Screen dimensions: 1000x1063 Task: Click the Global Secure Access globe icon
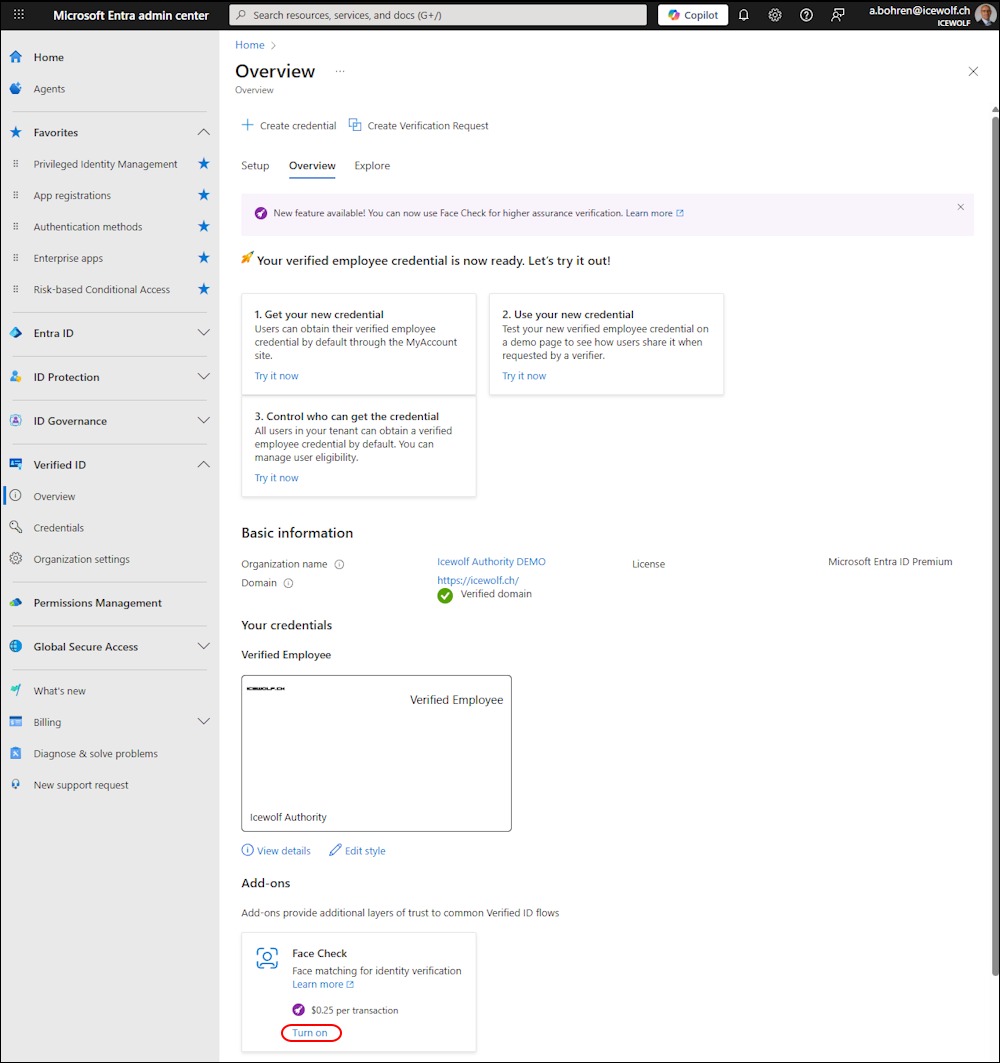[x=16, y=646]
